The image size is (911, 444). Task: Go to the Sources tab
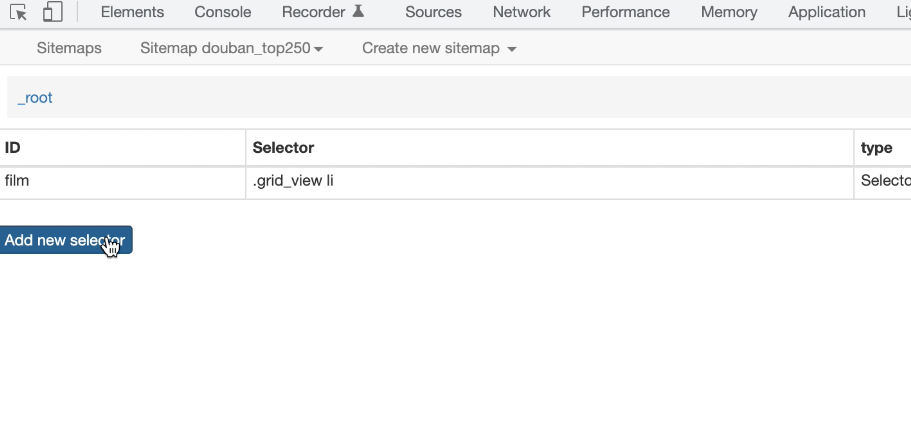tap(433, 12)
